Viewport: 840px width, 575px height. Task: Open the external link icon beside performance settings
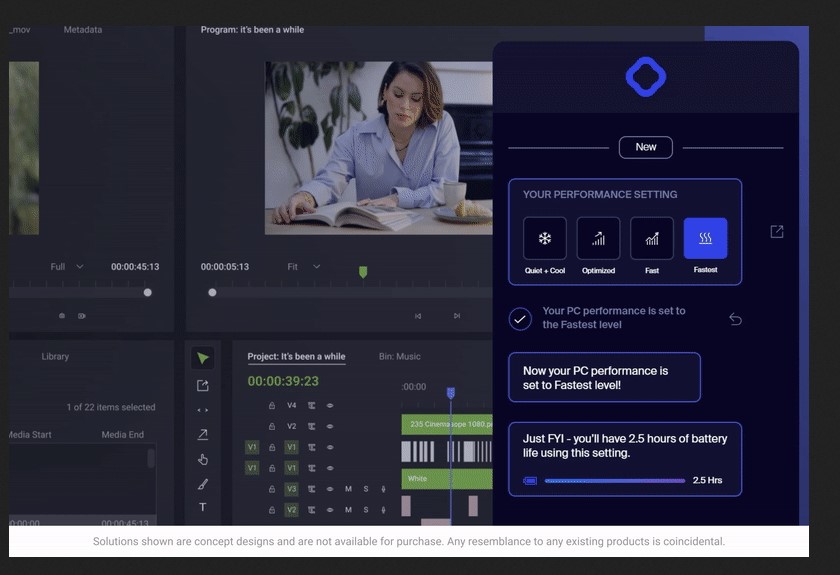pyautogui.click(x=777, y=232)
